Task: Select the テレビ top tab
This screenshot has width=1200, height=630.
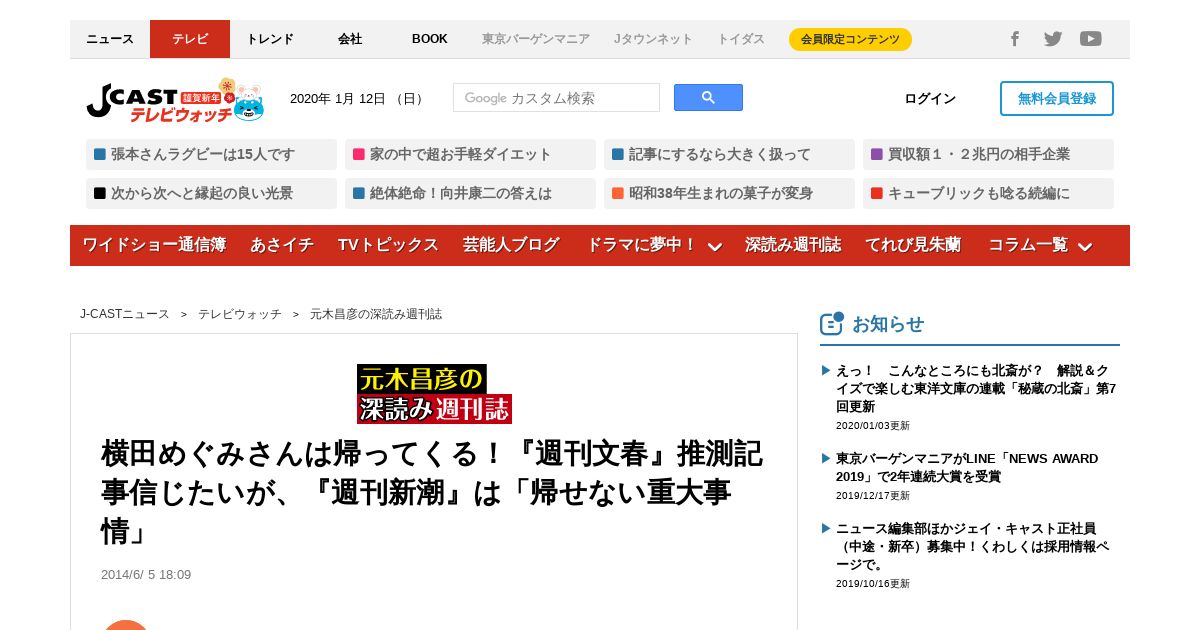Action: click(190, 39)
